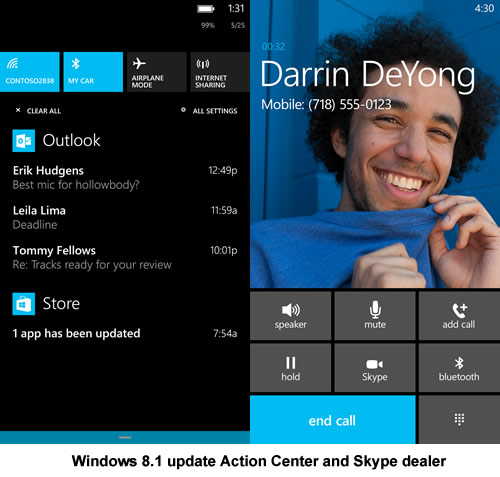Image resolution: width=500 pixels, height=477 pixels.
Task: Tap the Store group header
Action: click(46, 304)
